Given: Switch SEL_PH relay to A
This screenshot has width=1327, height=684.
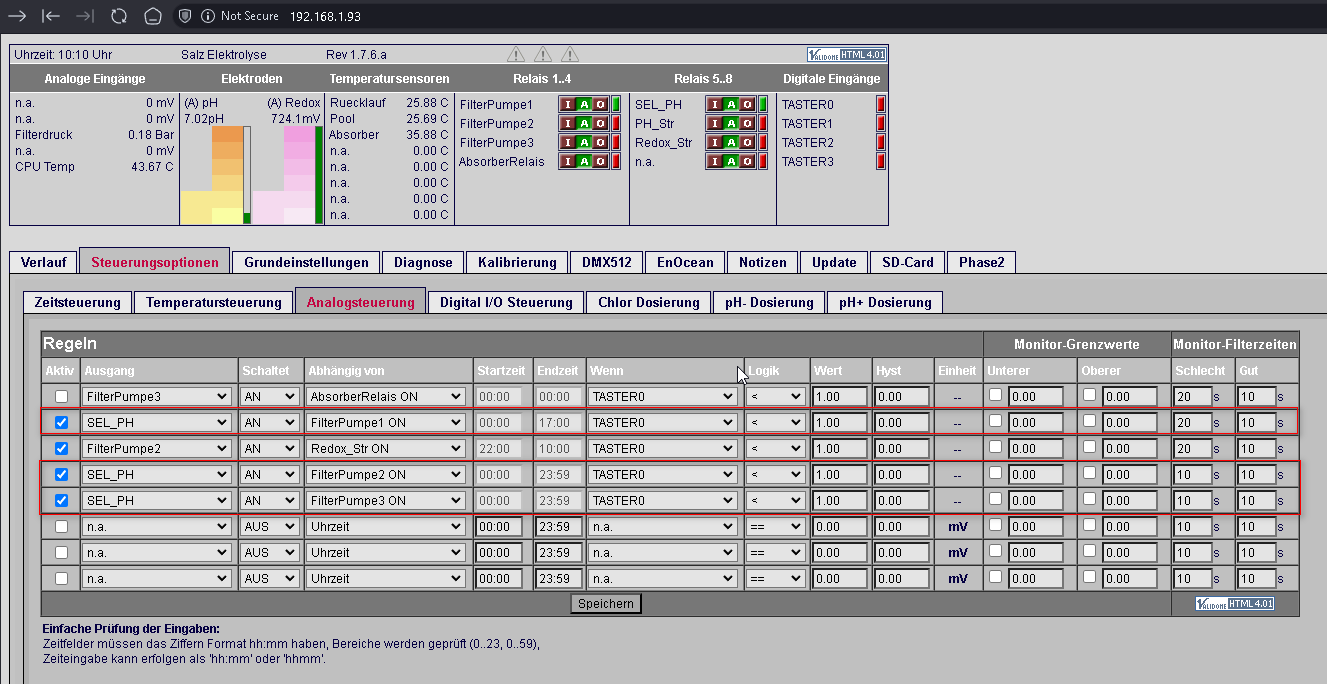Looking at the screenshot, I should 731,104.
